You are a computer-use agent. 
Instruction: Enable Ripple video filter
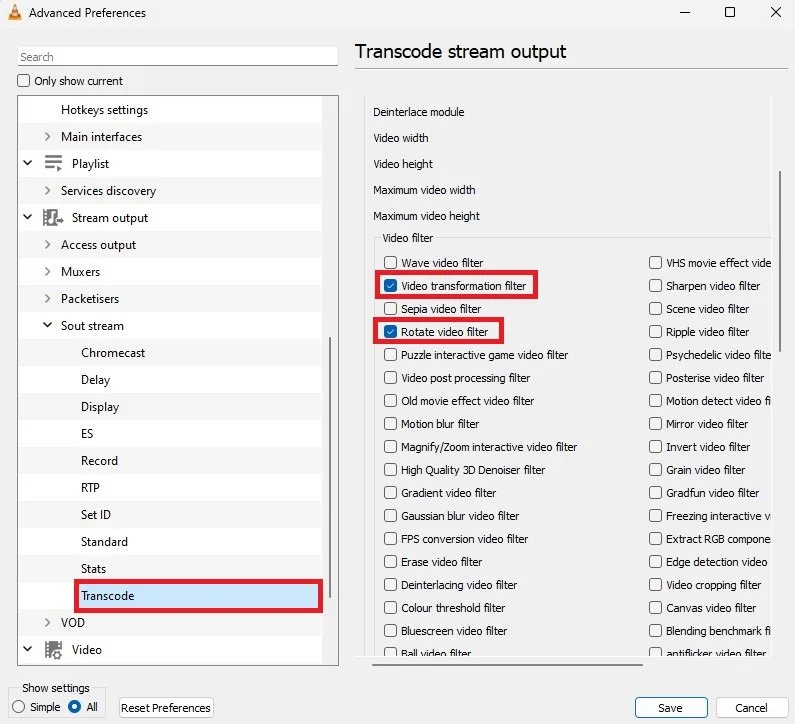[x=656, y=332]
